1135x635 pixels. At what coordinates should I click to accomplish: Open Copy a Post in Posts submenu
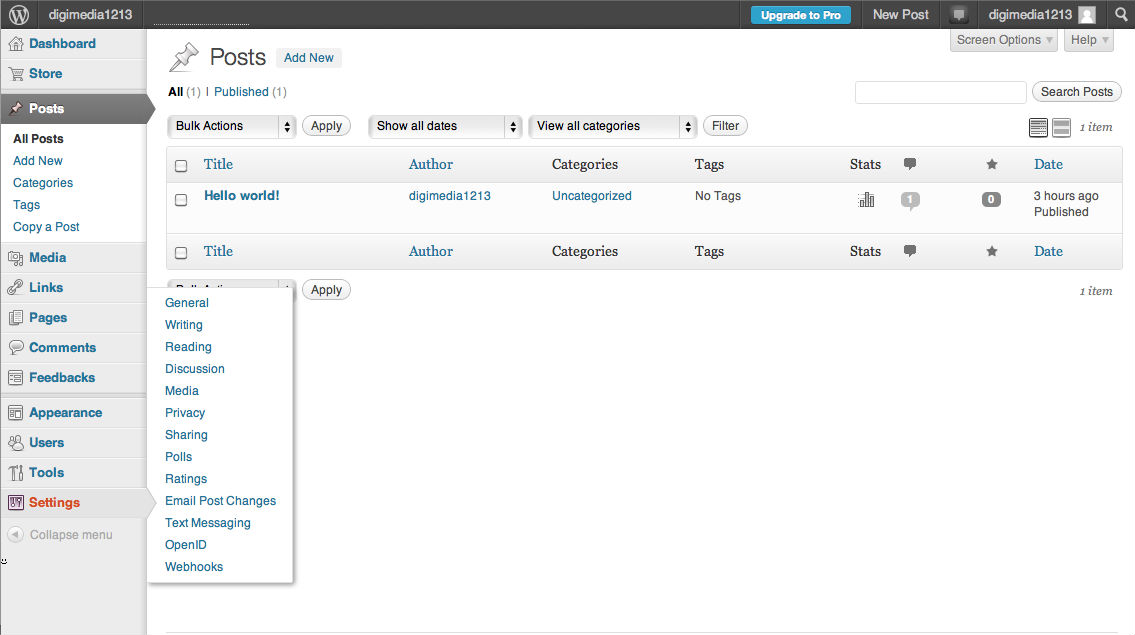pyautogui.click(x=46, y=227)
